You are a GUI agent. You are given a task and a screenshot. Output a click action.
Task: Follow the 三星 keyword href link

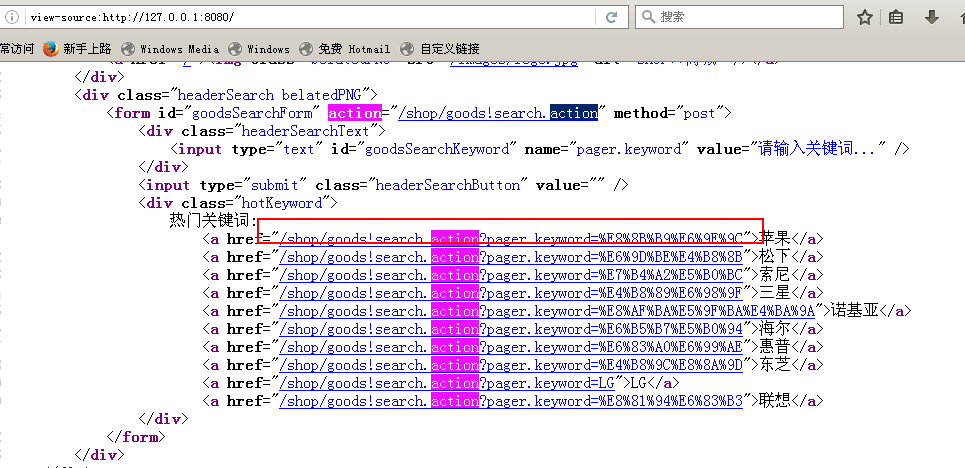point(511,292)
